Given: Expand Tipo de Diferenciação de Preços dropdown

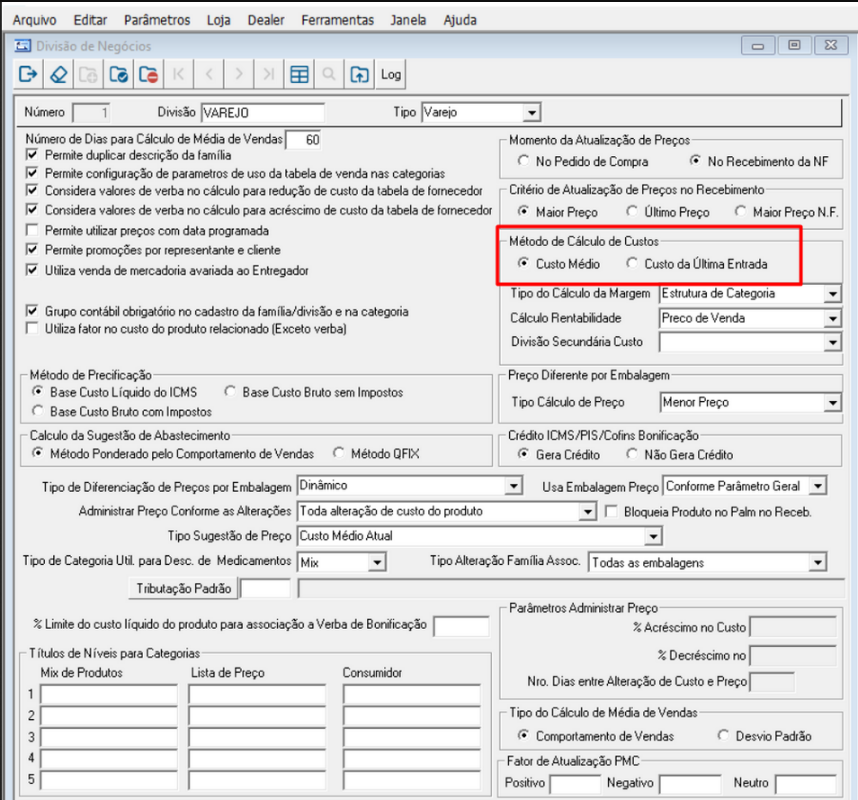Looking at the screenshot, I should tap(513, 486).
